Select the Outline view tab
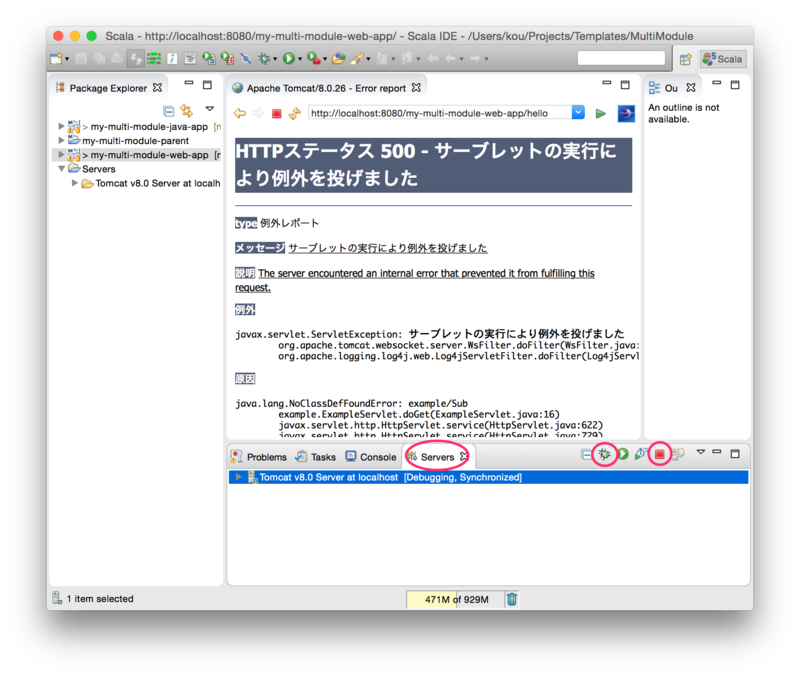 click(671, 88)
